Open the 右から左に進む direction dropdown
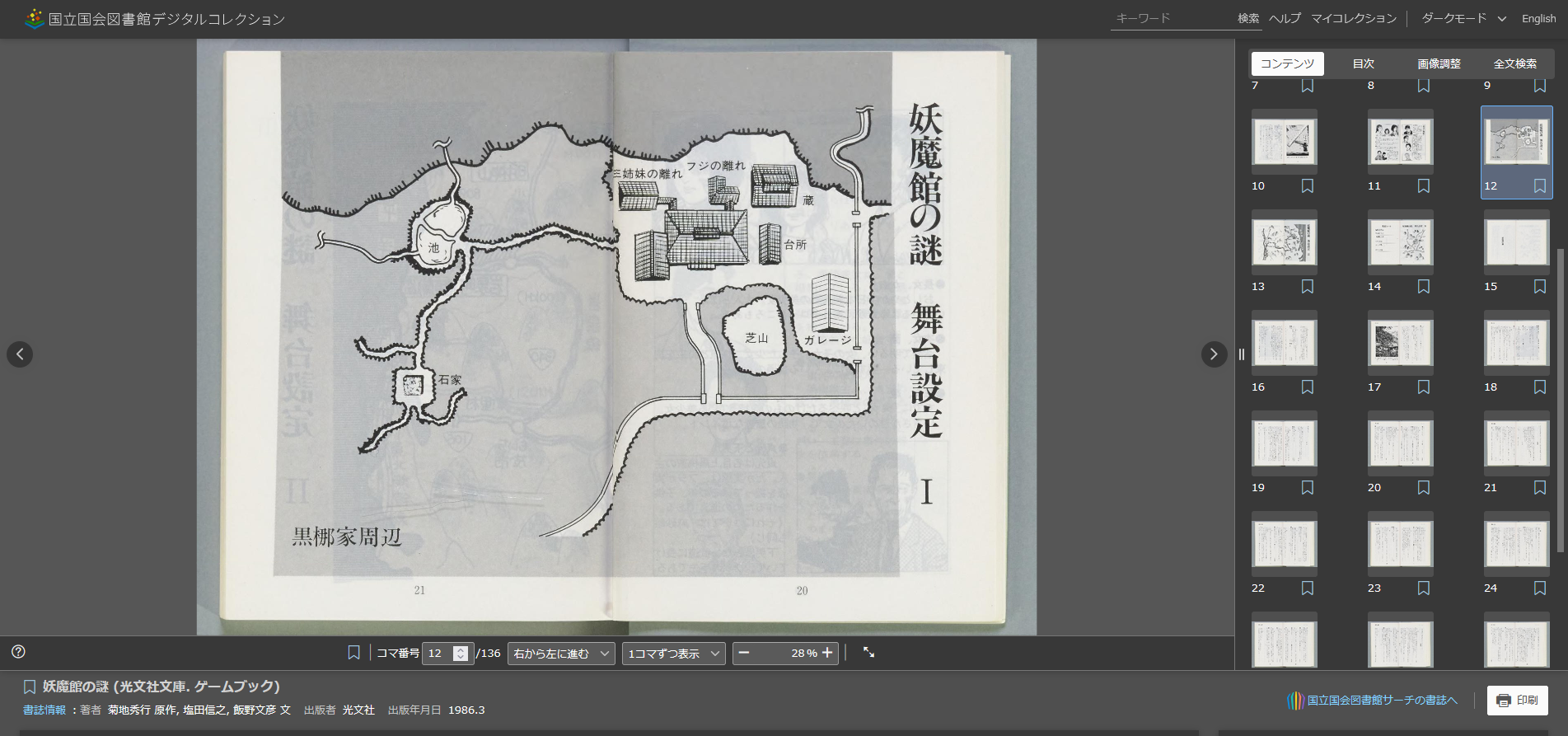 [x=561, y=654]
